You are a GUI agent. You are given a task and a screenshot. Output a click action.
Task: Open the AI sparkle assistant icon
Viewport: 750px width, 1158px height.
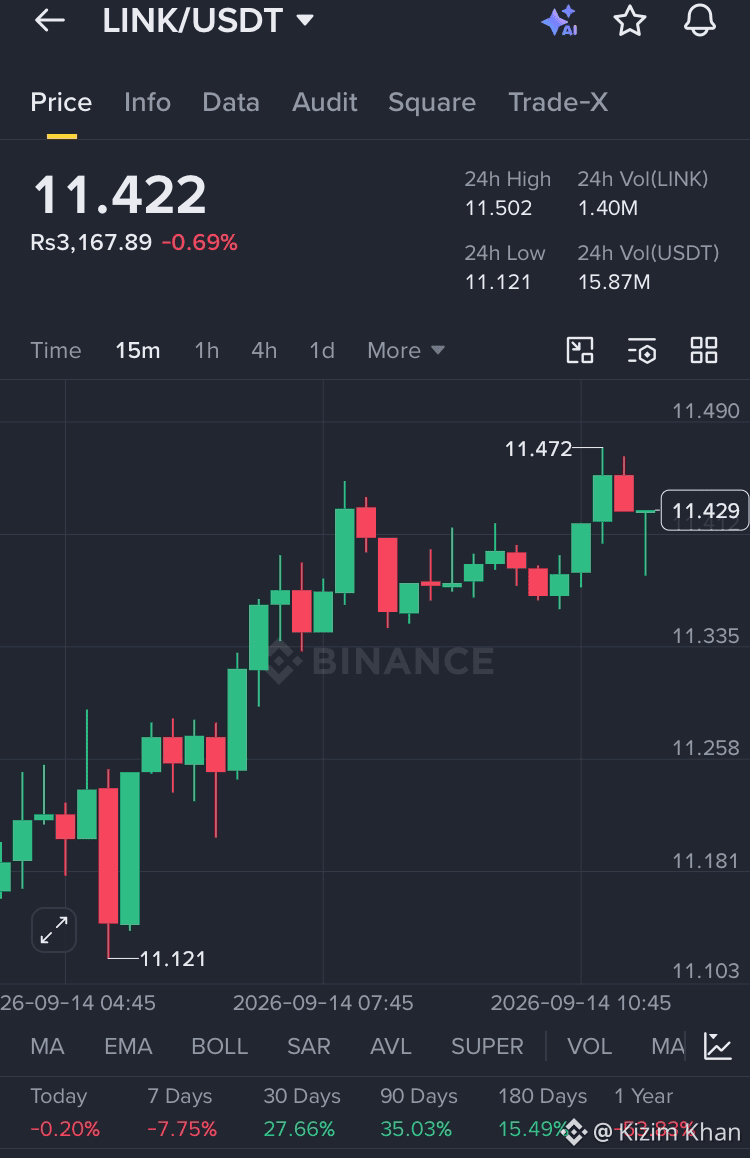click(560, 20)
